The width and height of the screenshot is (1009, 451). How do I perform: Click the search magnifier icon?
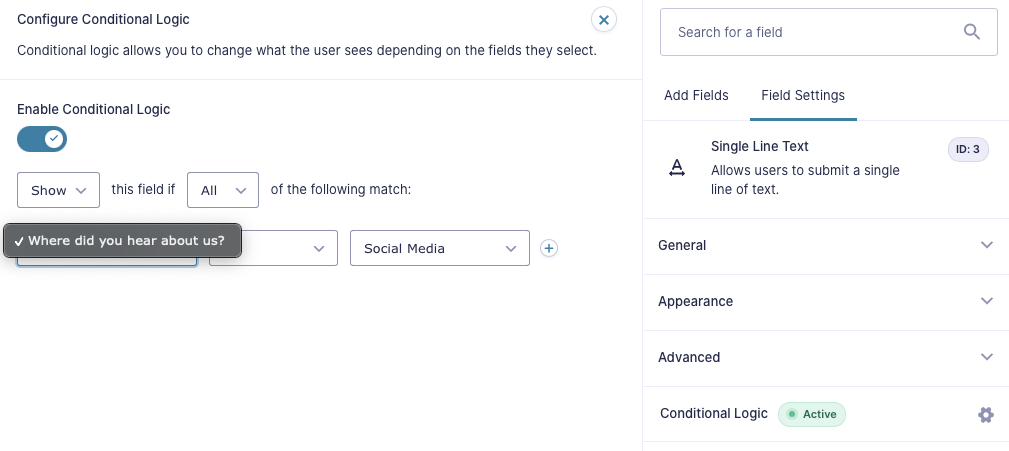(x=971, y=32)
